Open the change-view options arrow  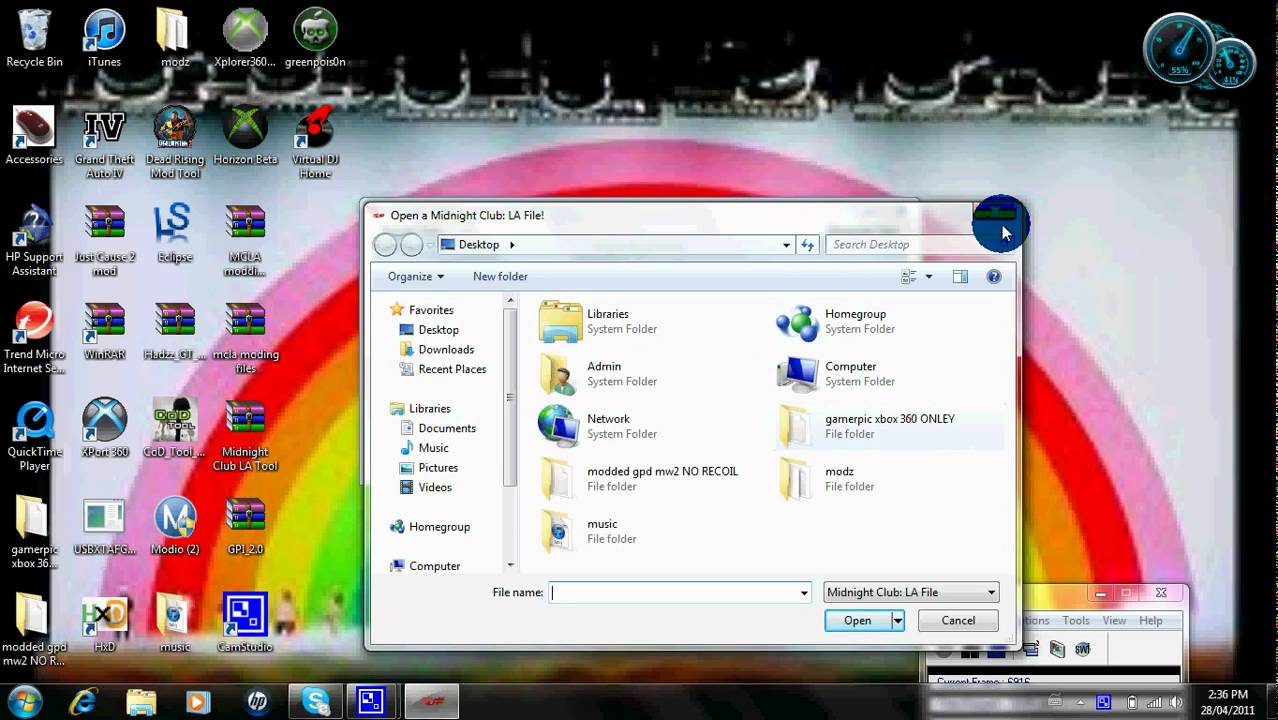pyautogui.click(x=929, y=277)
